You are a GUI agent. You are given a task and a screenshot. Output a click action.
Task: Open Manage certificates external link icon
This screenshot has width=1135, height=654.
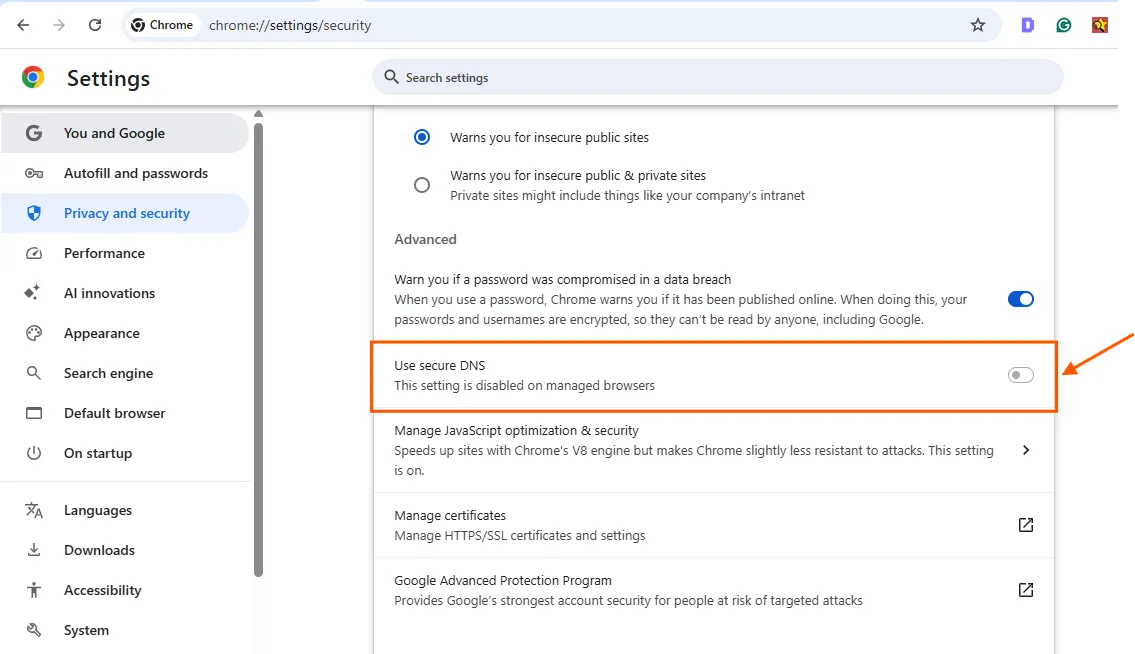point(1026,525)
